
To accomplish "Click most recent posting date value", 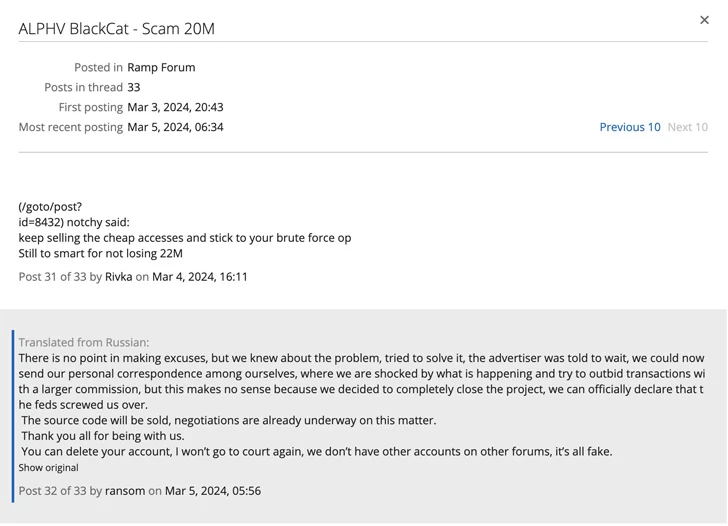I will (x=175, y=127).
